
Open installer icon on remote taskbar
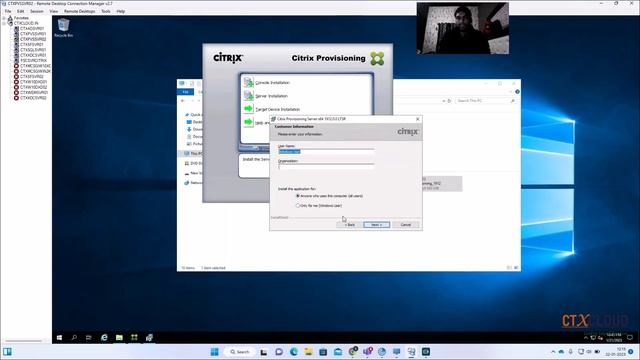tap(149, 338)
